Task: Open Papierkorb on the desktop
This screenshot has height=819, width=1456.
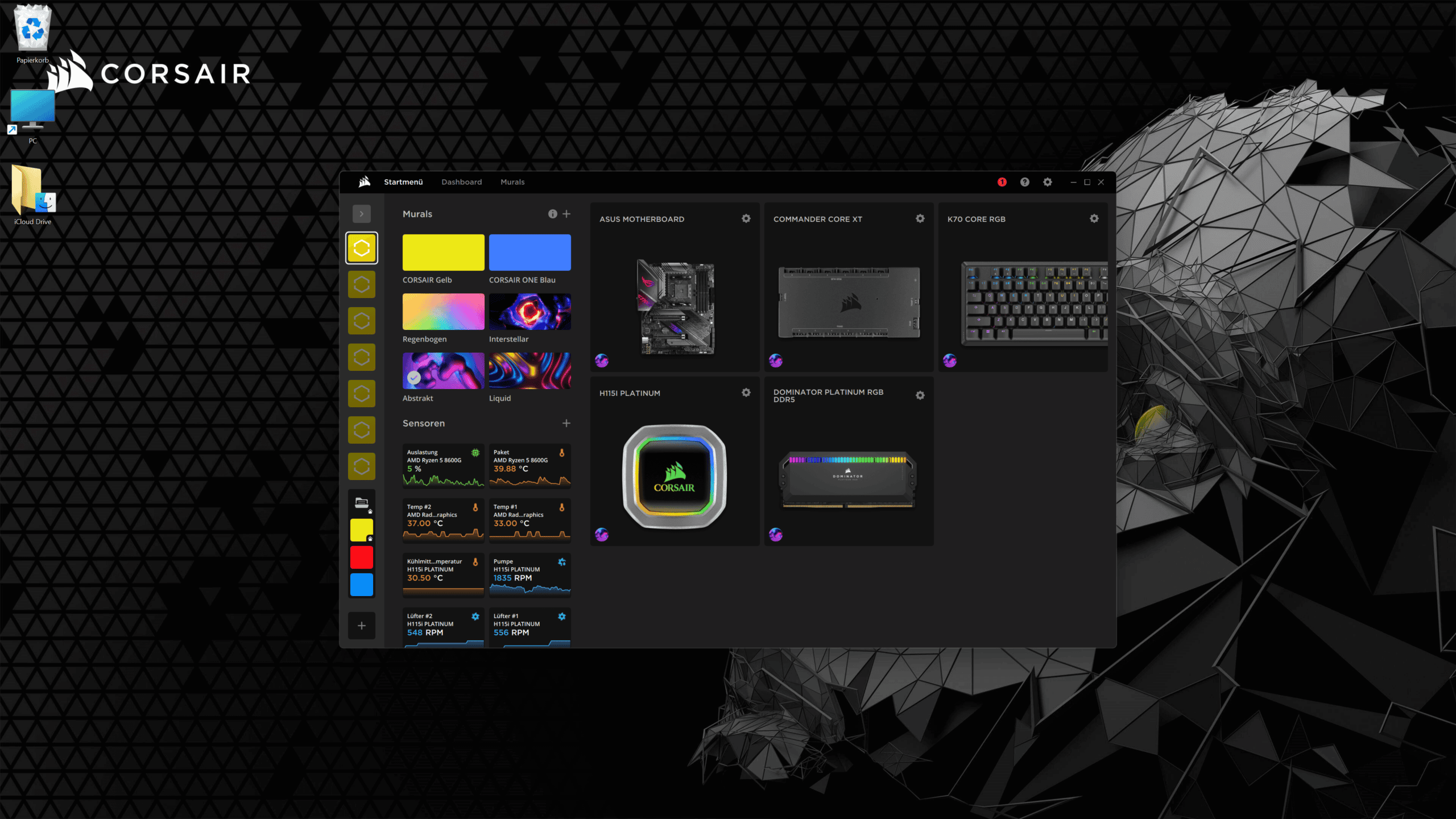Action: tap(32, 34)
